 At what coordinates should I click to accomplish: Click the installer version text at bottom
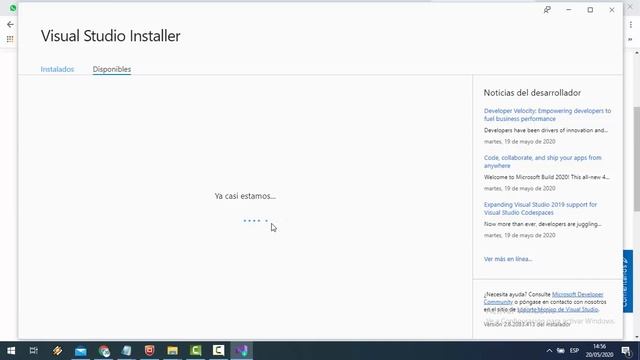(x=527, y=324)
